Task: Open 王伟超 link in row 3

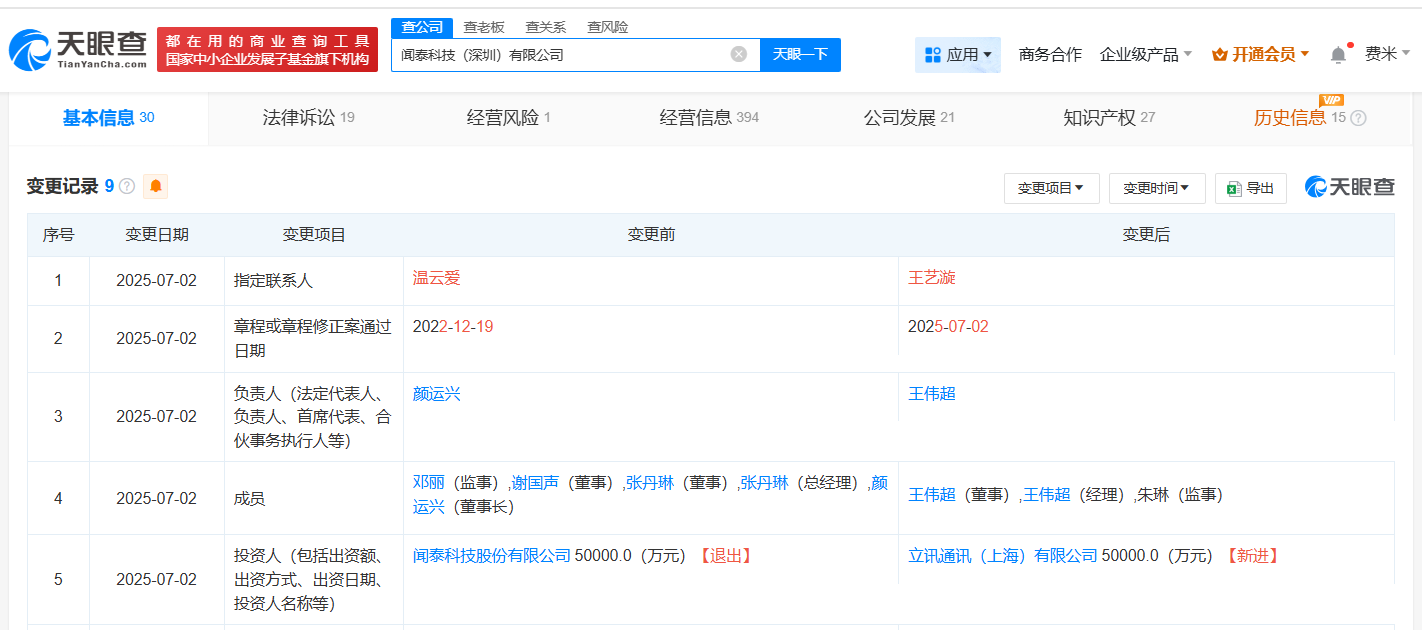Action: coord(932,394)
